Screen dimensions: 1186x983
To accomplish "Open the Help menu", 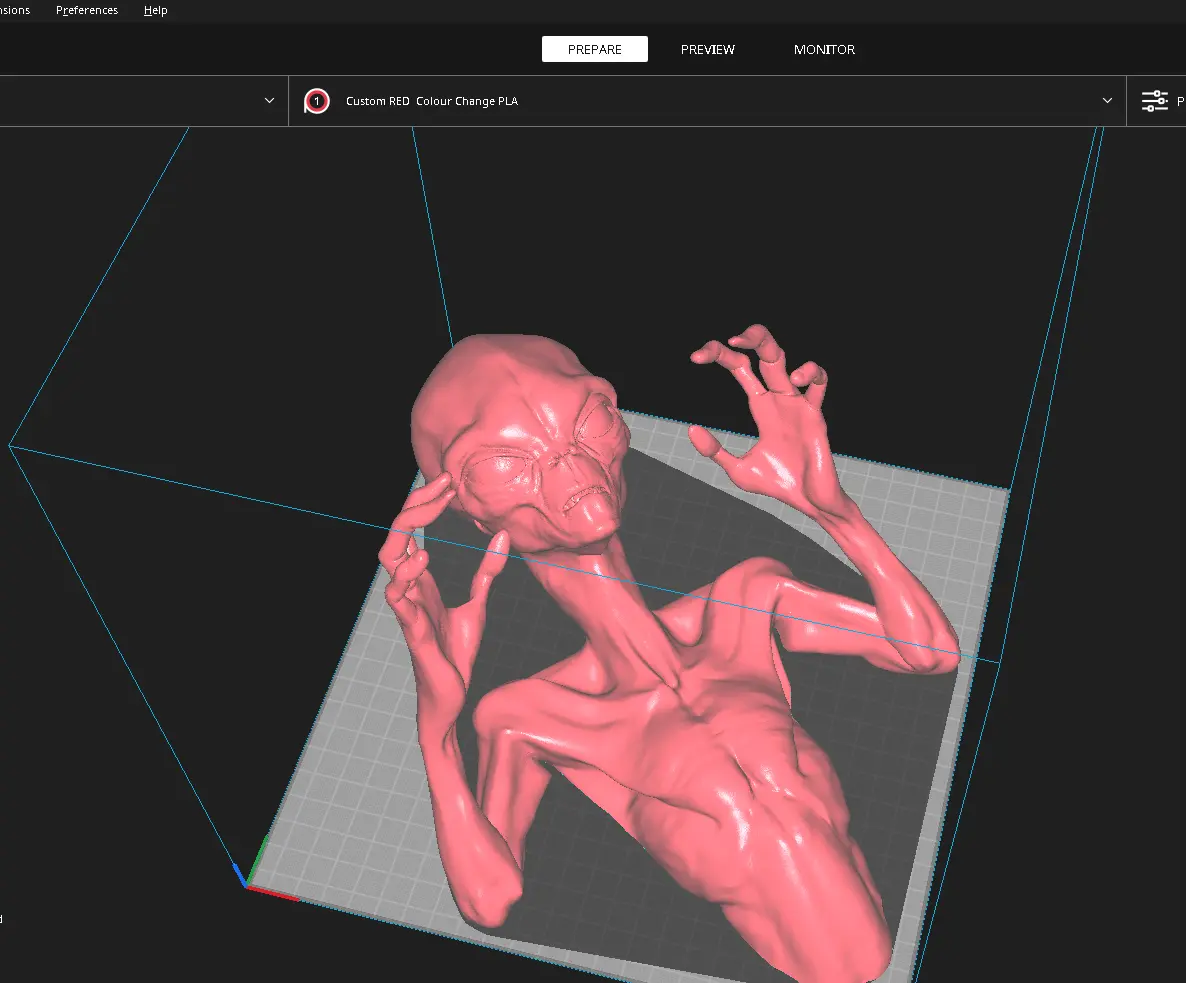I will coord(155,10).
